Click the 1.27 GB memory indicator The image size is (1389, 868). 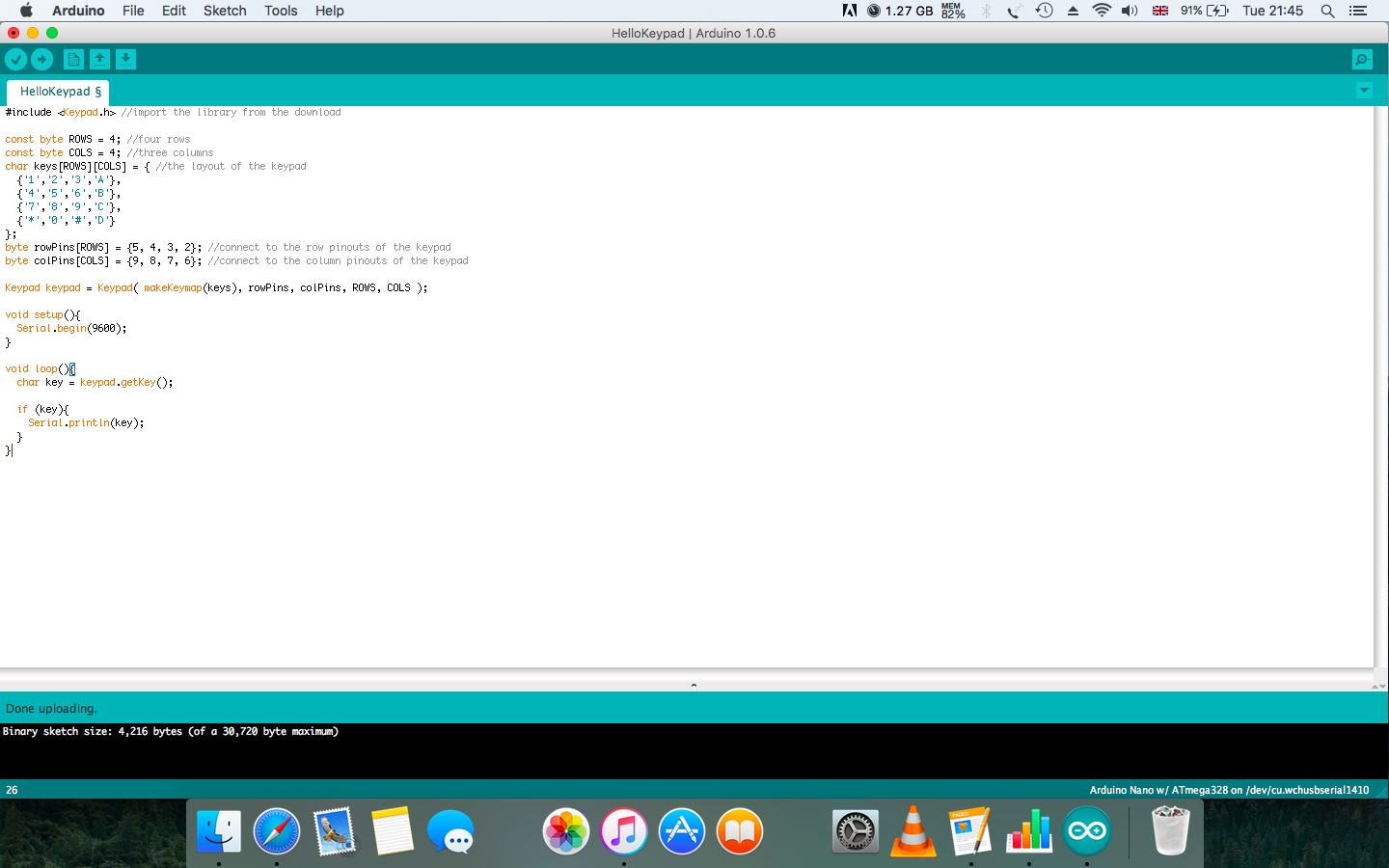pyautogui.click(x=900, y=11)
